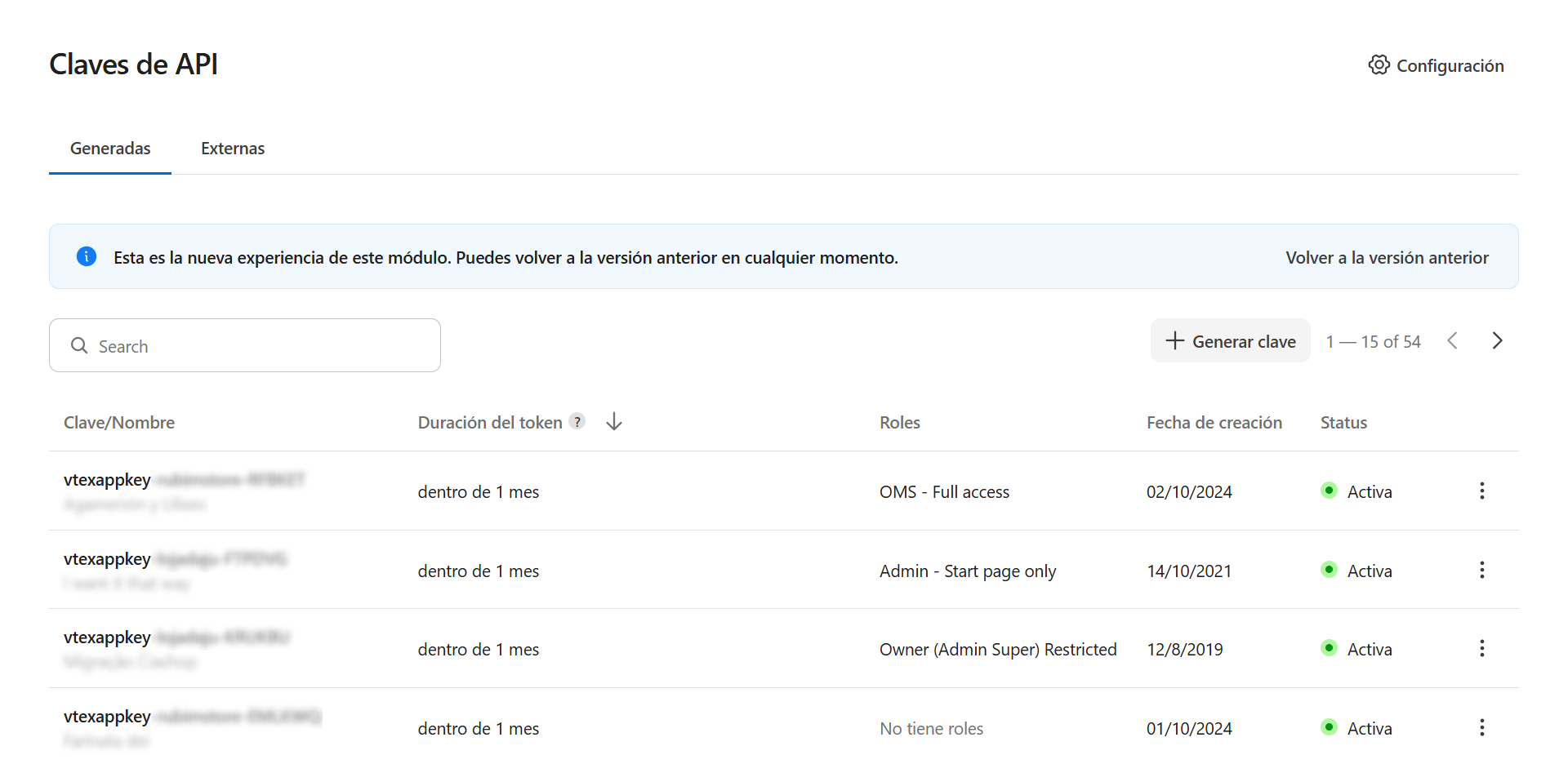Click the Fecha de creación column header
Screen dimensions: 1568x764
[x=1214, y=423]
